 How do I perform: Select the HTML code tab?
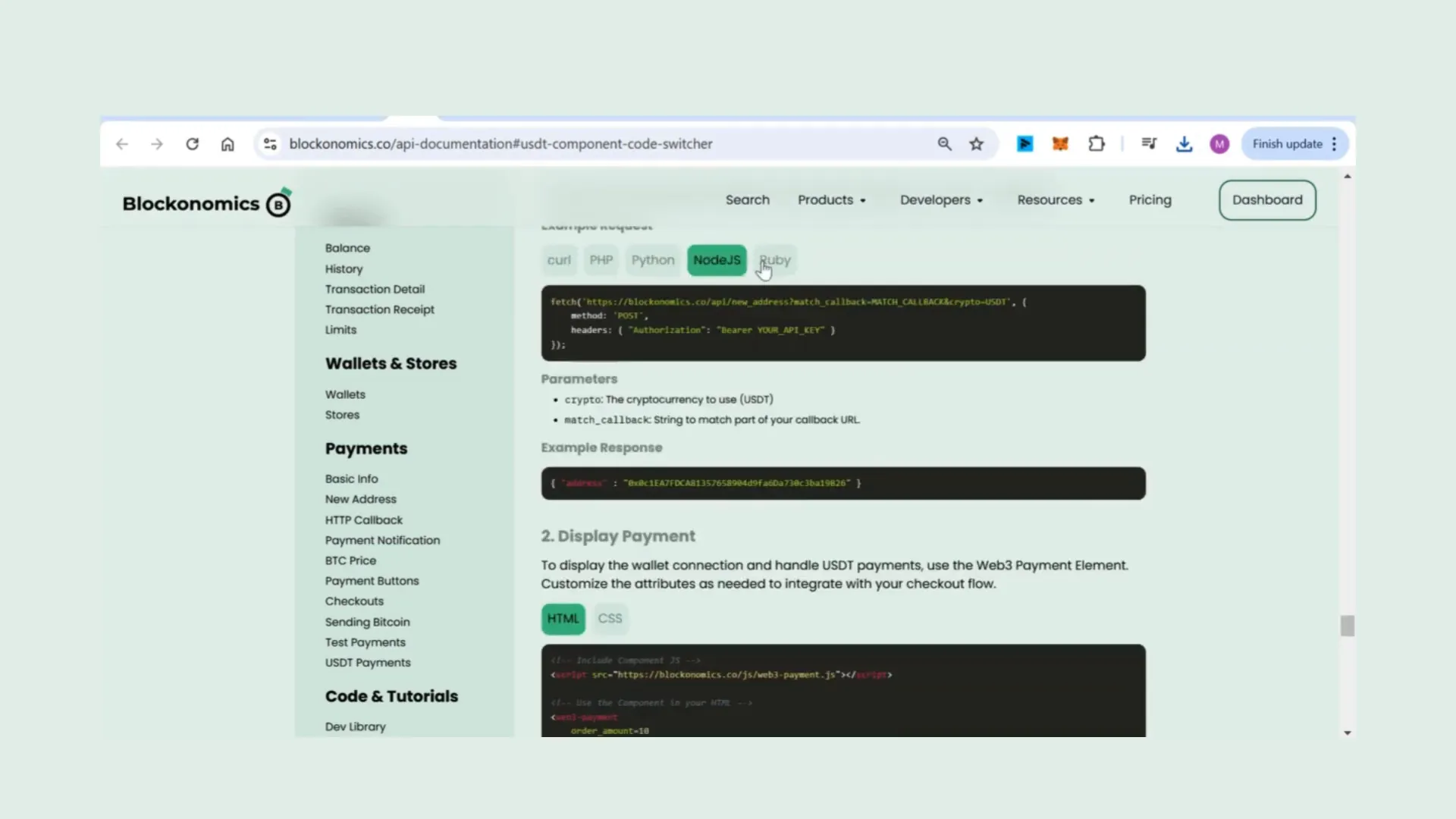[x=563, y=619]
